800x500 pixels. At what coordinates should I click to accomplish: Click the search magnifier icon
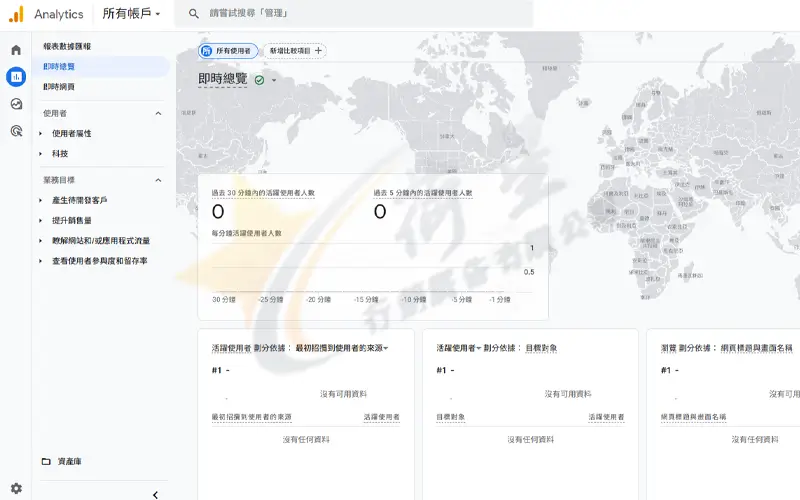tap(194, 14)
